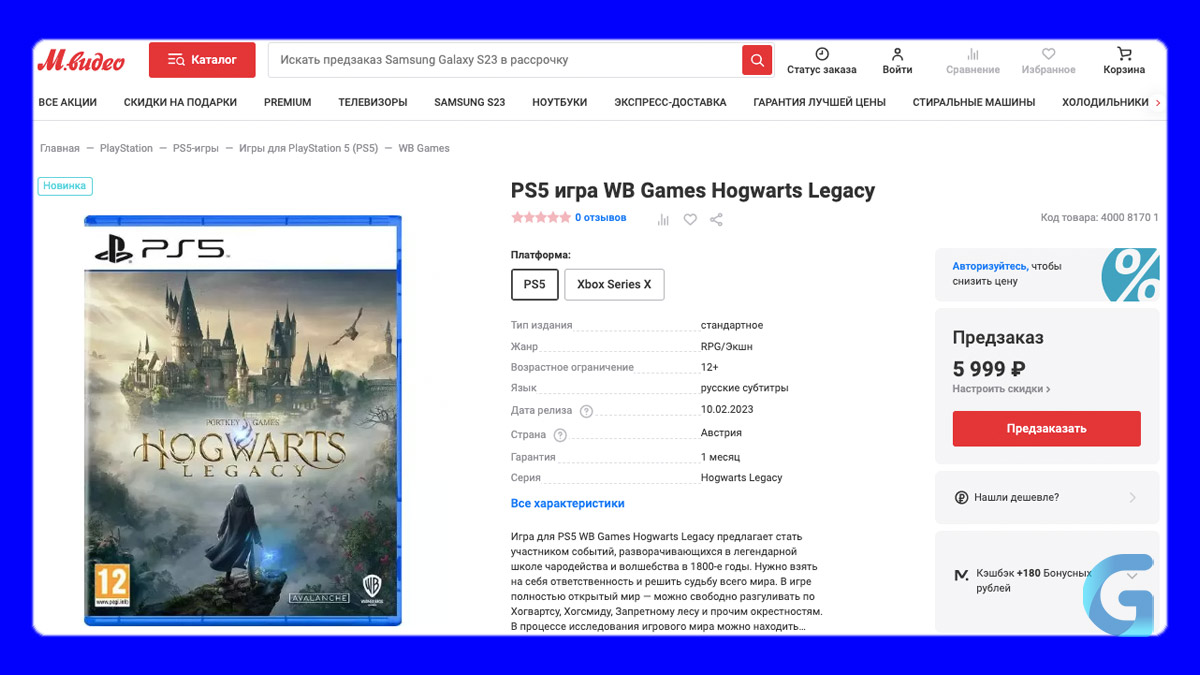
Task: Focus the search field for Samsung Galaxy S23
Action: tap(505, 60)
